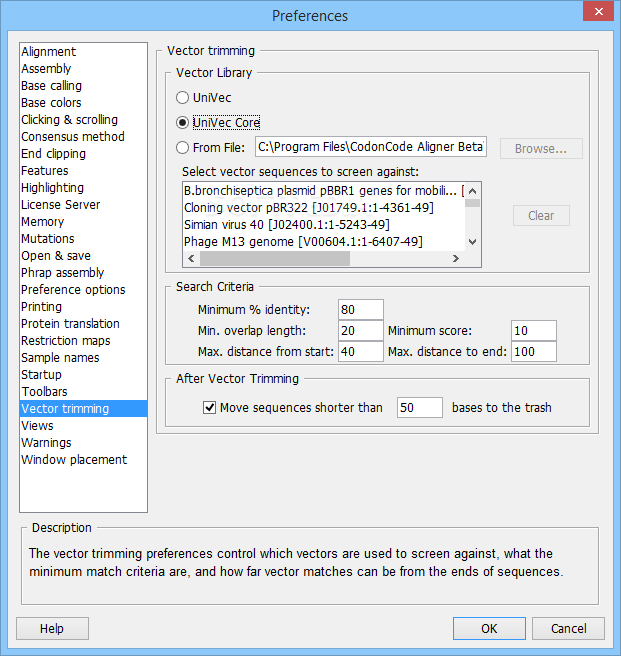Select Sample names category
Viewport: 621px width, 656px height.
pos(83,358)
